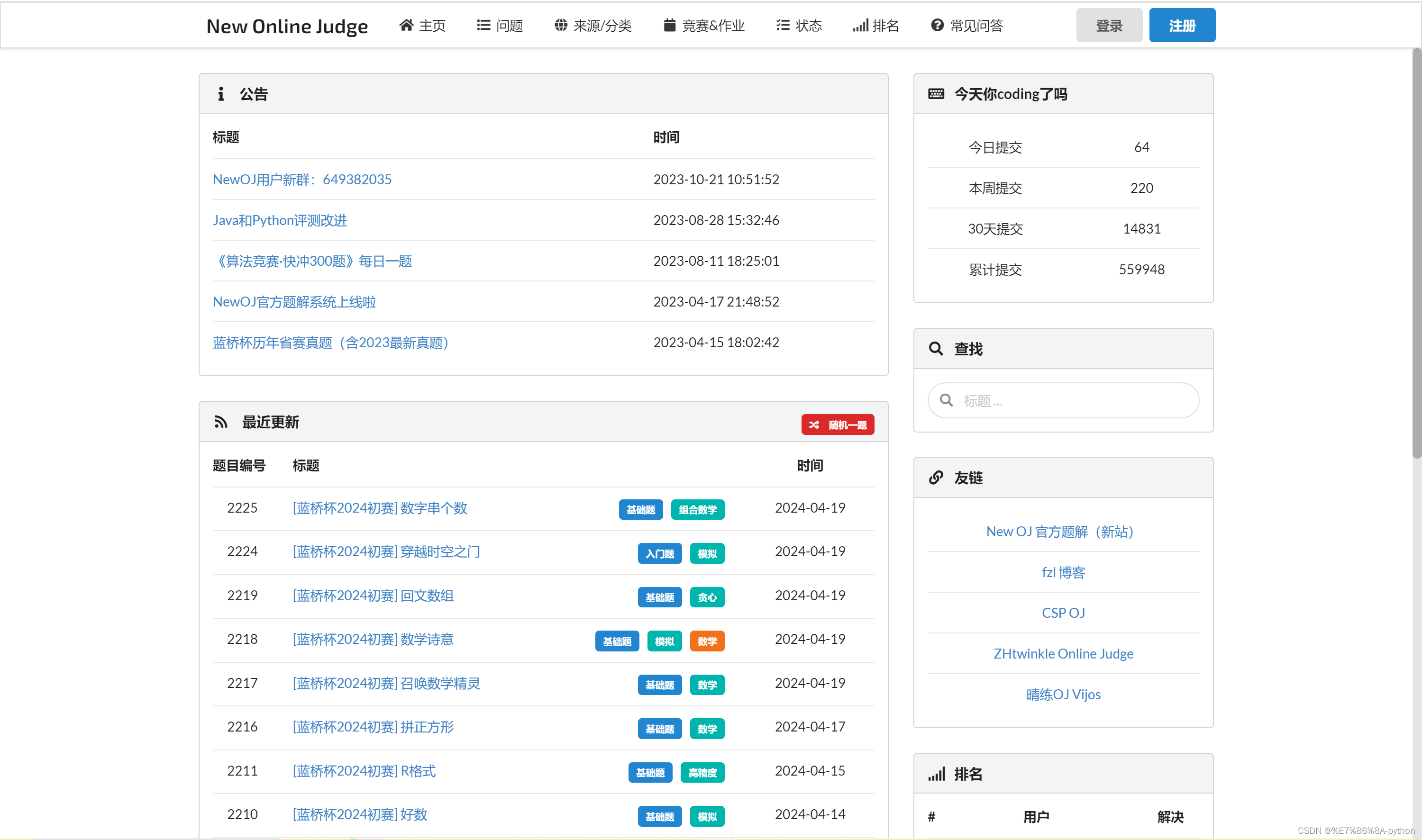Viewport: 1422px width, 840px height.
Task: Click the calendar icon beside 竞赛&作业
Action: click(x=669, y=25)
